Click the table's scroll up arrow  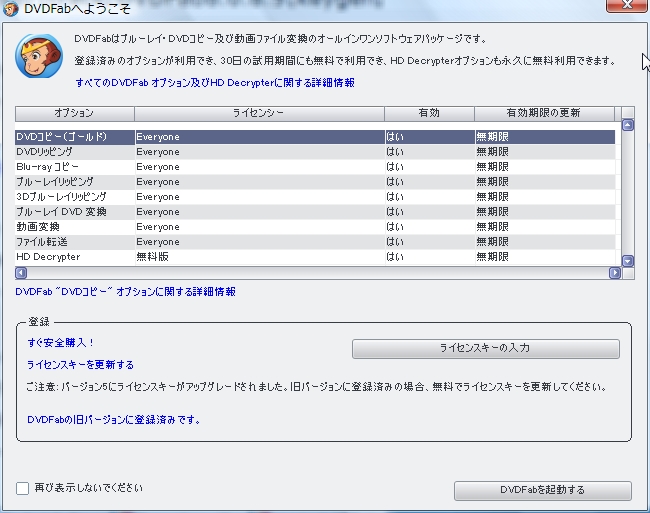[x=628, y=125]
